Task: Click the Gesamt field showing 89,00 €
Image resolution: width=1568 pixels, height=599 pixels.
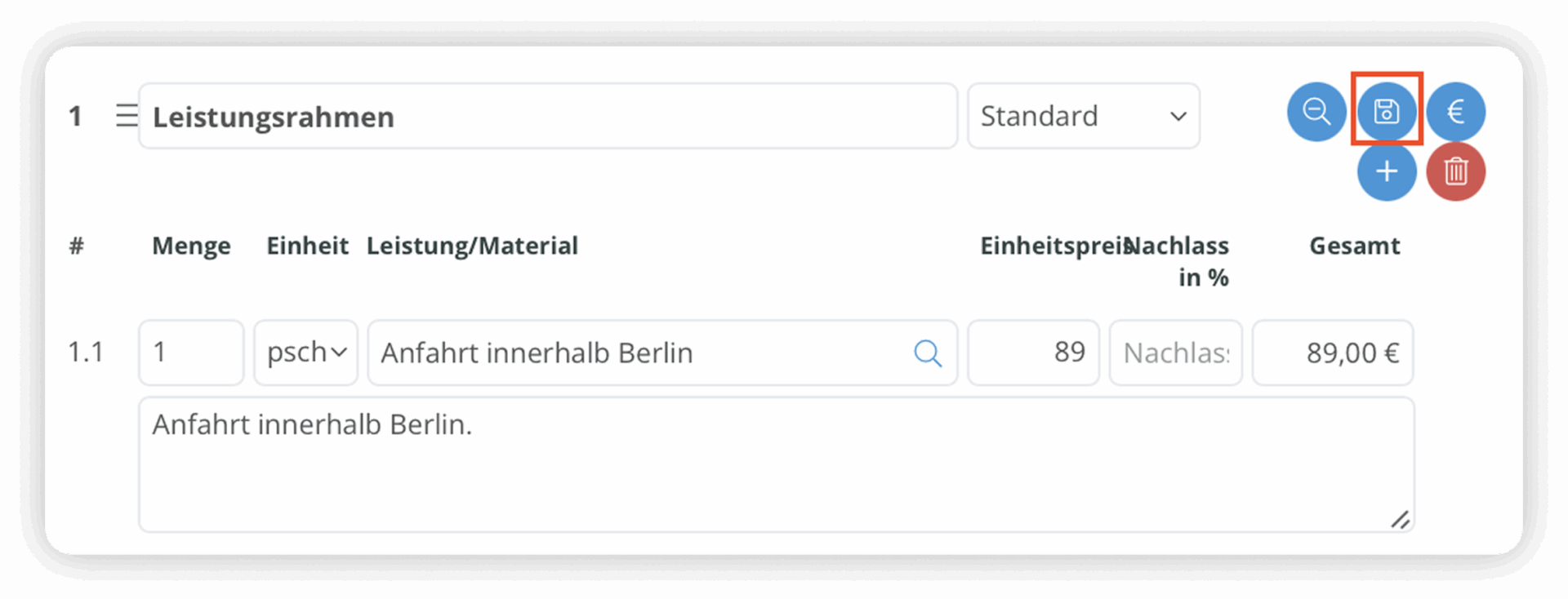Action: [x=1333, y=353]
